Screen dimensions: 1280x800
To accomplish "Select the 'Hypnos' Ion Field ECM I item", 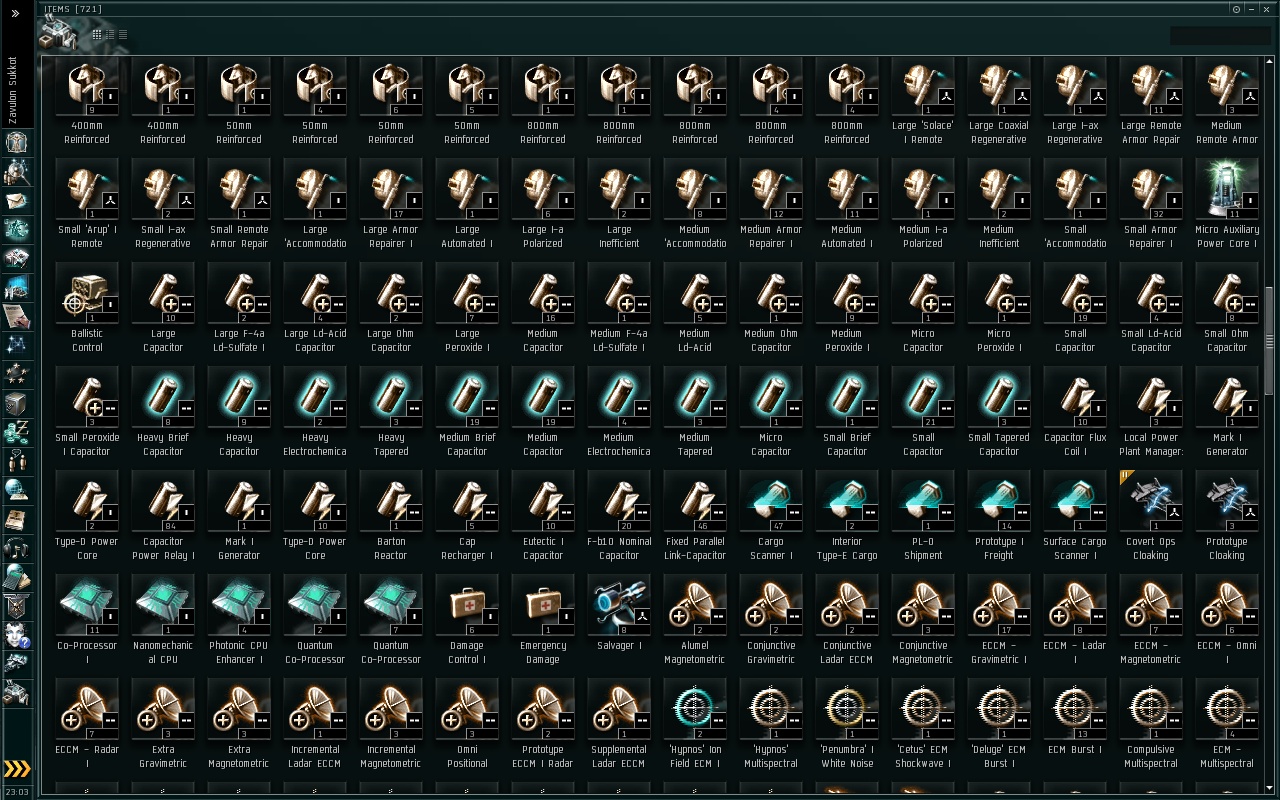I will click(x=695, y=725).
